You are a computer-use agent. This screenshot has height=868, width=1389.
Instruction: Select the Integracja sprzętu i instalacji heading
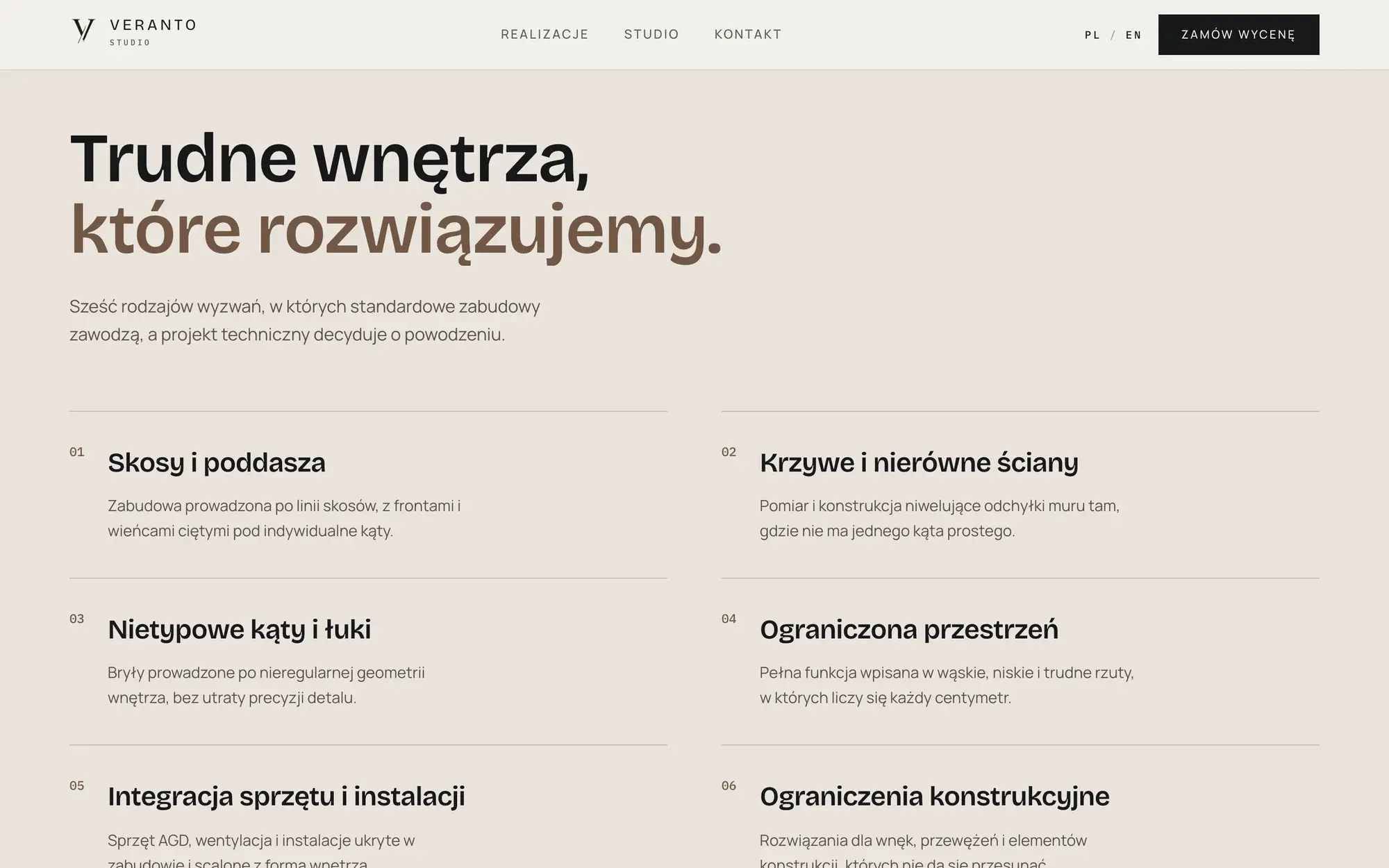[286, 796]
